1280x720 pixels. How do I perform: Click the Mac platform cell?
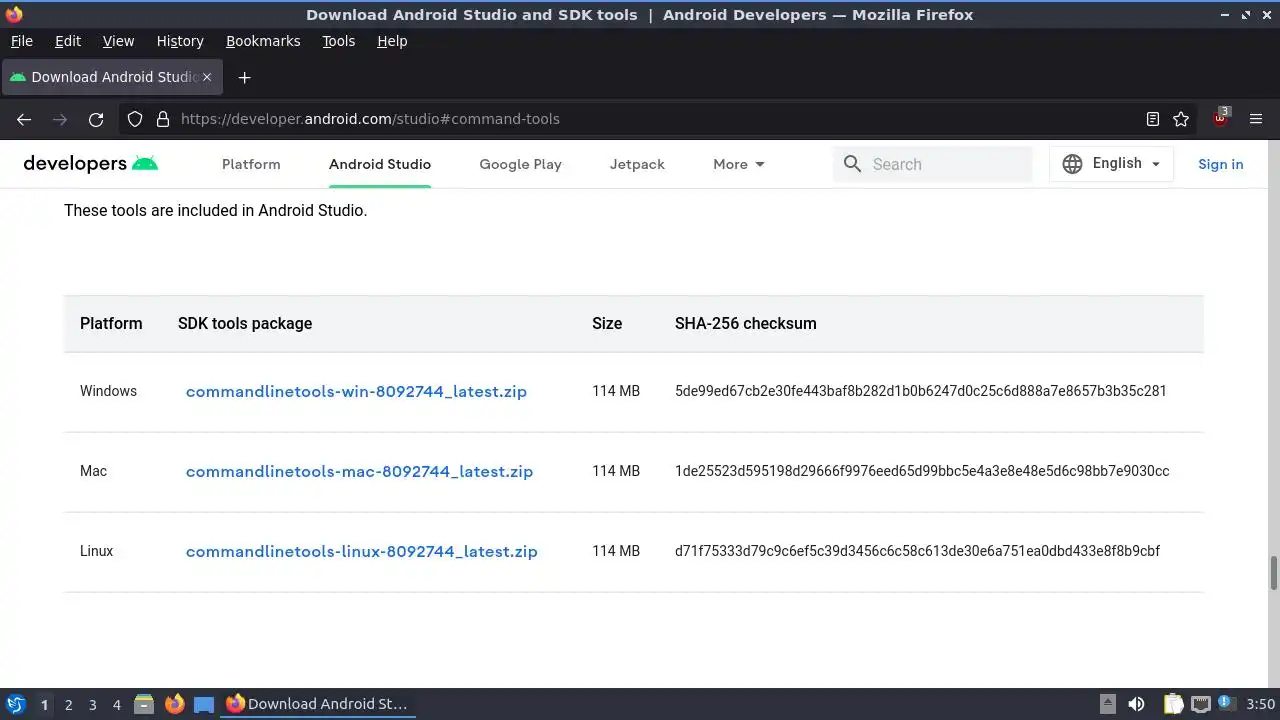pos(93,471)
